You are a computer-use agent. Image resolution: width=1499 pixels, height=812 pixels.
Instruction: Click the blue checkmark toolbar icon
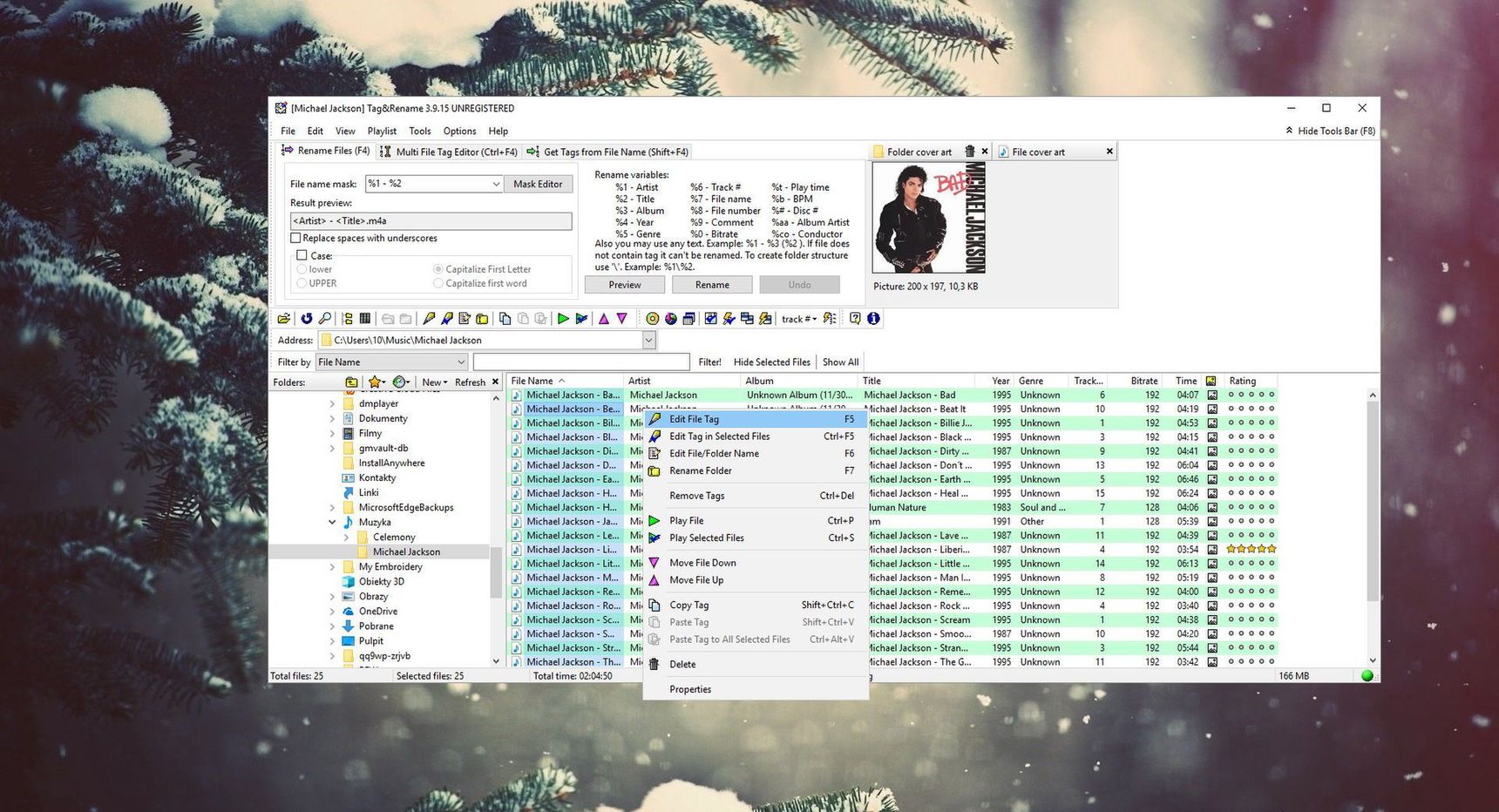point(711,319)
